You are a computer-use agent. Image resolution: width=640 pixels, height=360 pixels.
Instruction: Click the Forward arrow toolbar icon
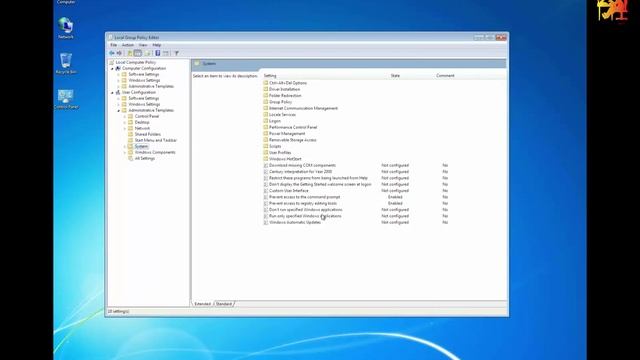pyautogui.click(x=119, y=53)
